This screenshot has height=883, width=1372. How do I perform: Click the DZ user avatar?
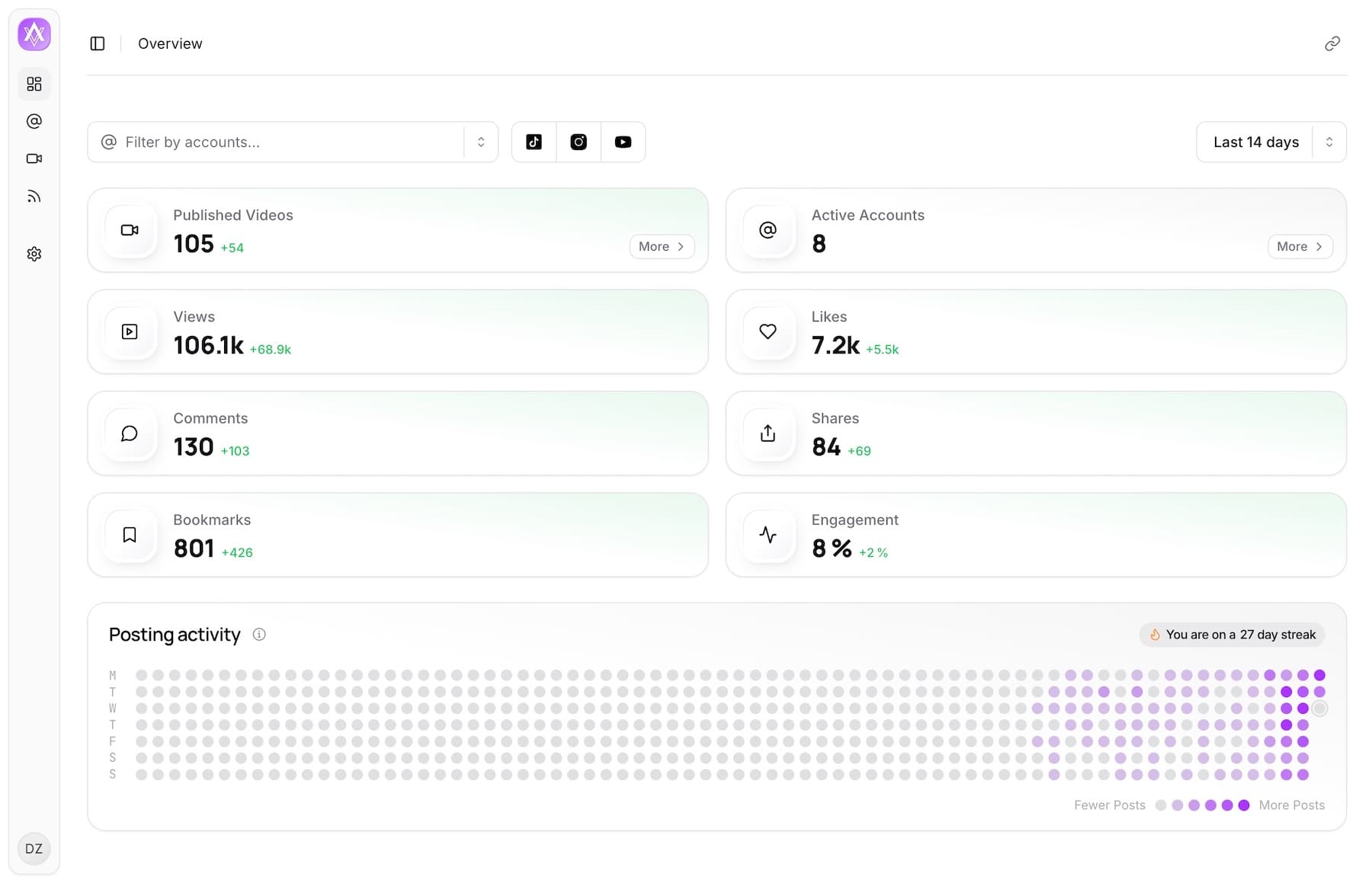pyautogui.click(x=34, y=849)
